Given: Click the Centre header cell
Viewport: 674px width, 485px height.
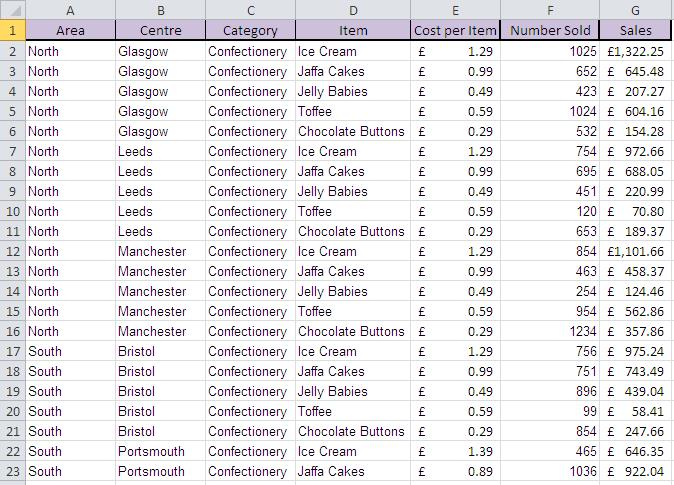Looking at the screenshot, I should click(159, 30).
